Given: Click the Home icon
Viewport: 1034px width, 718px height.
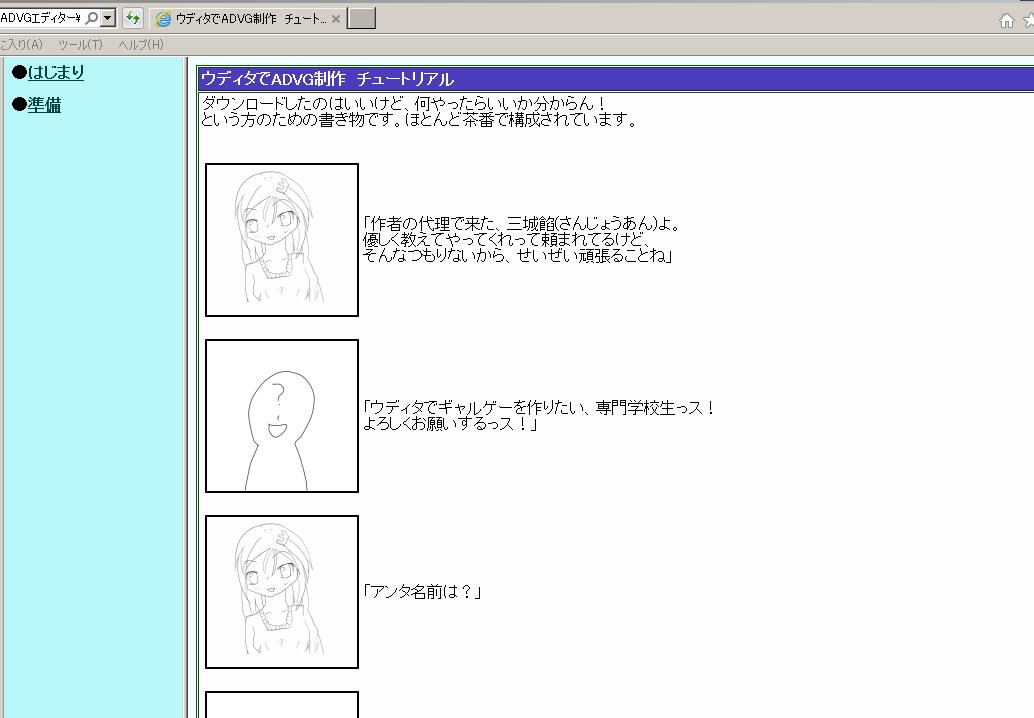Looking at the screenshot, I should (1006, 20).
